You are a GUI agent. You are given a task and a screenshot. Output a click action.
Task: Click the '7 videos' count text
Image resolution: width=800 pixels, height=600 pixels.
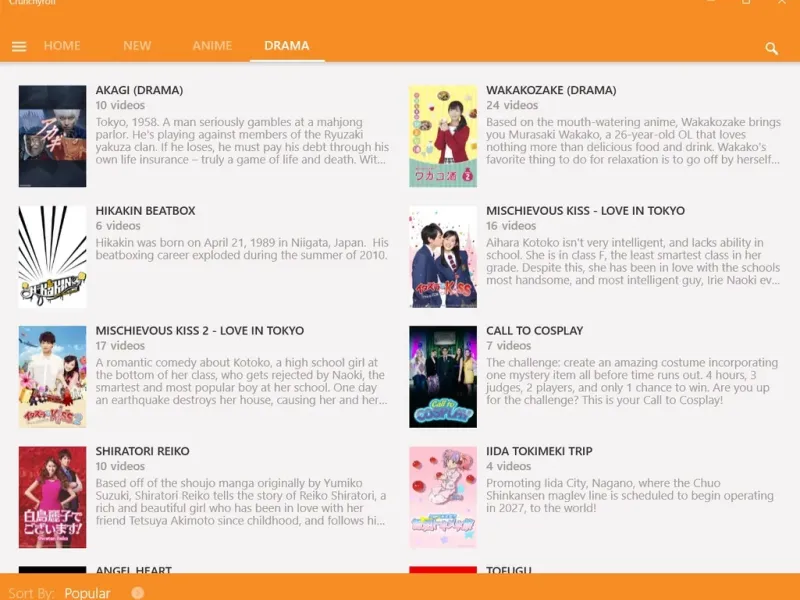[508, 345]
